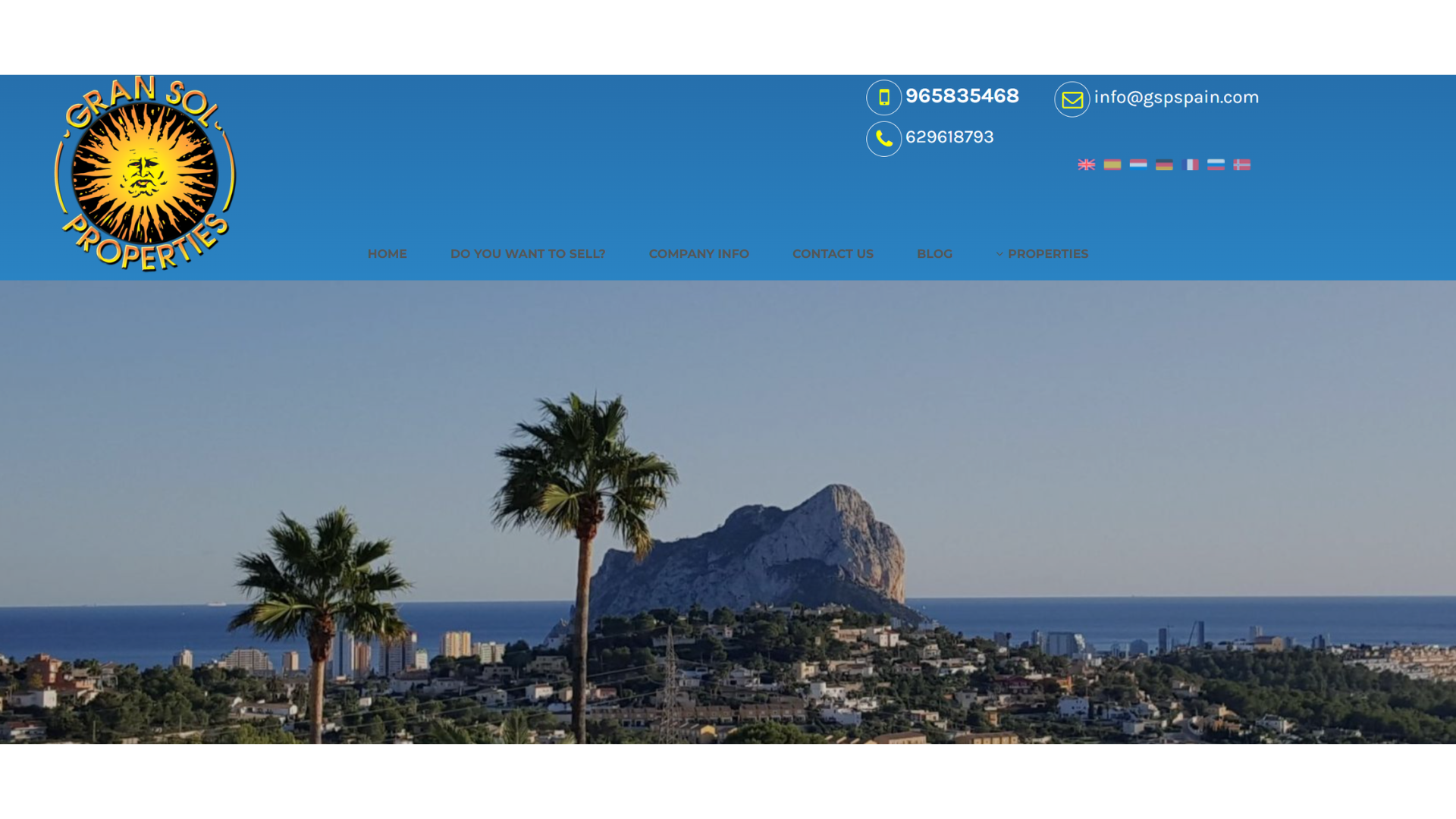Select the Spanish flag language option
The width and height of the screenshot is (1456, 819).
[x=1112, y=165]
